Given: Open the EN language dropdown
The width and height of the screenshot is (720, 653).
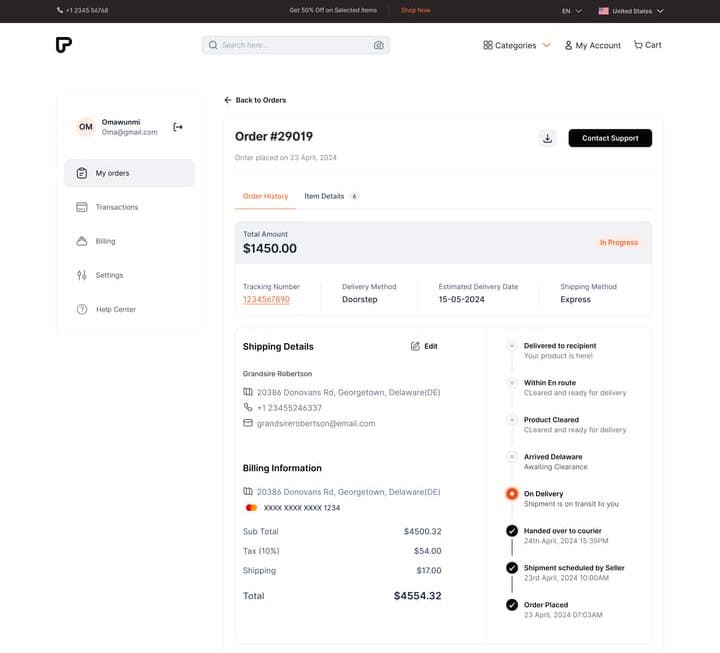Looking at the screenshot, I should [x=572, y=11].
